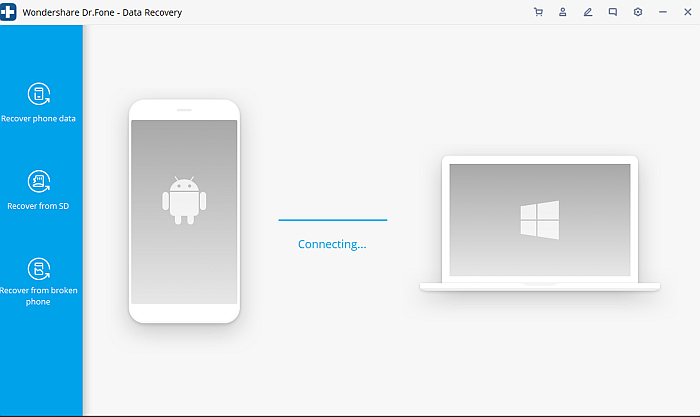700x417 pixels.
Task: Open the settings hexagon icon
Action: pos(638,12)
